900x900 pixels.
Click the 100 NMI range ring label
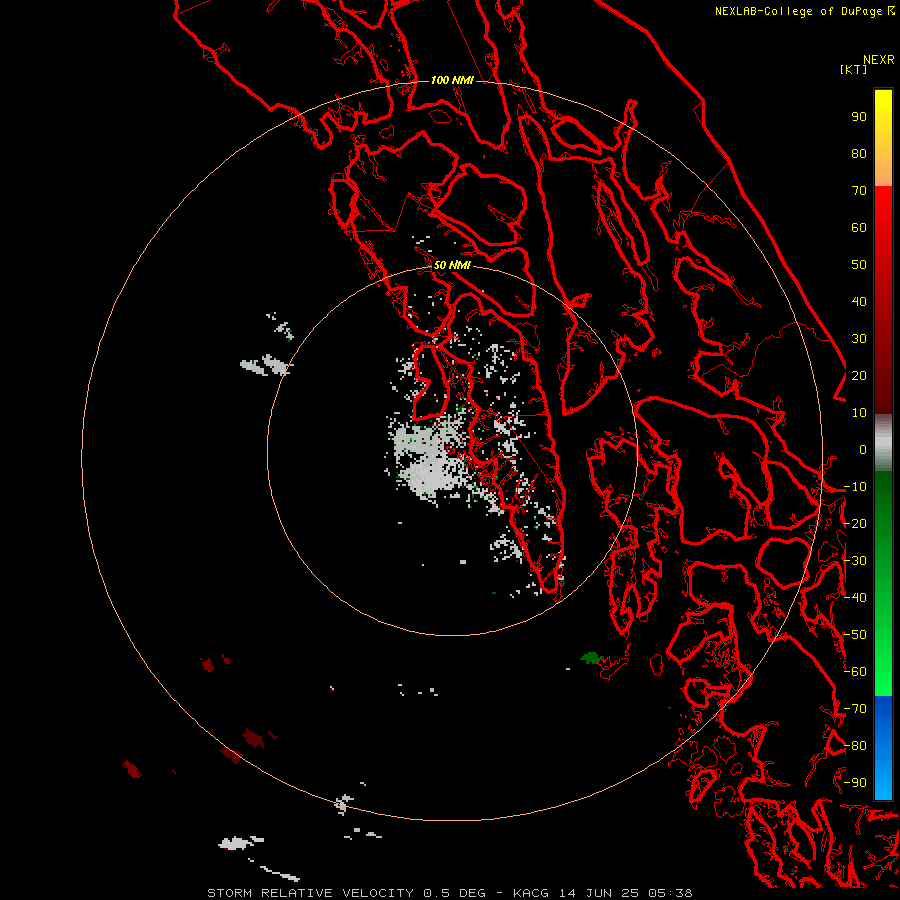tap(452, 80)
